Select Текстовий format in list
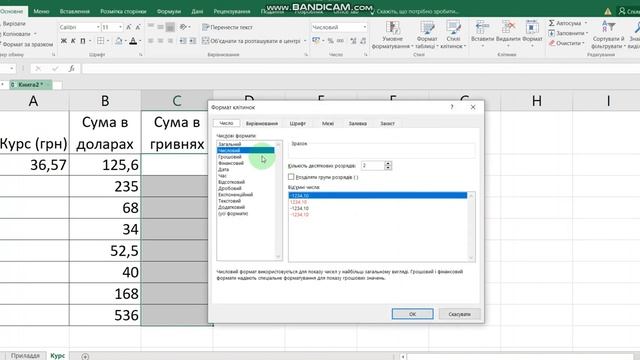Image resolution: width=640 pixels, height=360 pixels. (x=229, y=201)
